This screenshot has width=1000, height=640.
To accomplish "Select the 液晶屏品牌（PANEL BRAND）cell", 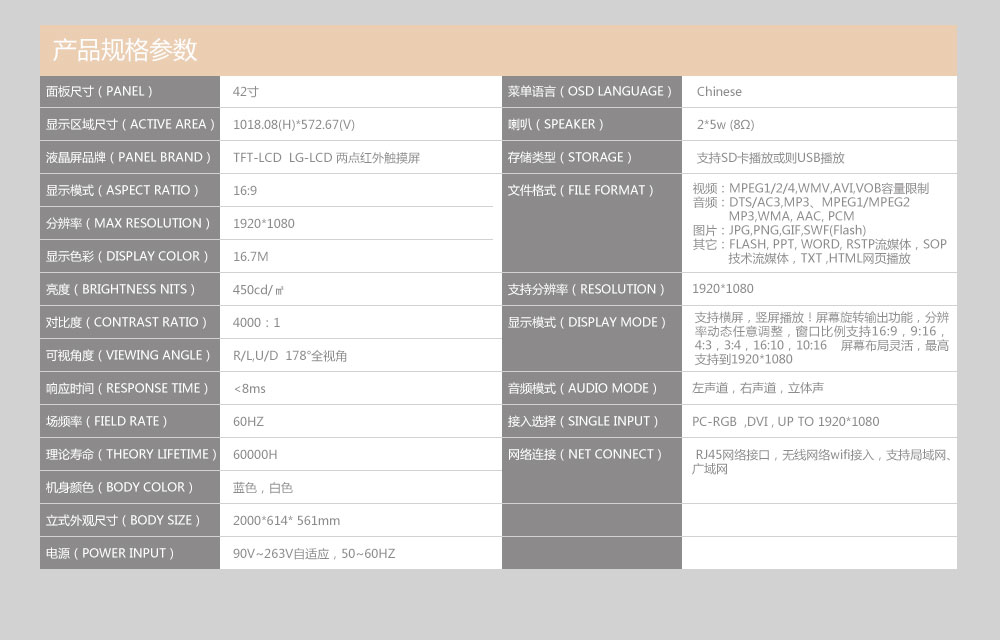I will pyautogui.click(x=127, y=157).
